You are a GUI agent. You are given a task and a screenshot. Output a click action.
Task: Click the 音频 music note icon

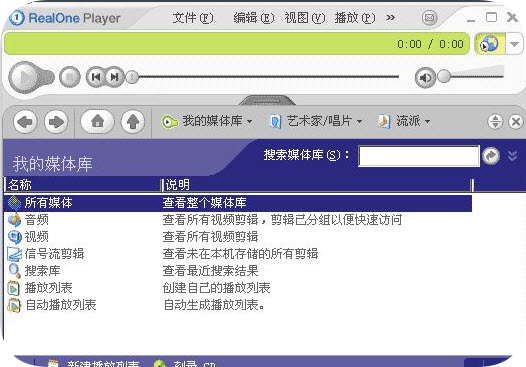(14, 220)
